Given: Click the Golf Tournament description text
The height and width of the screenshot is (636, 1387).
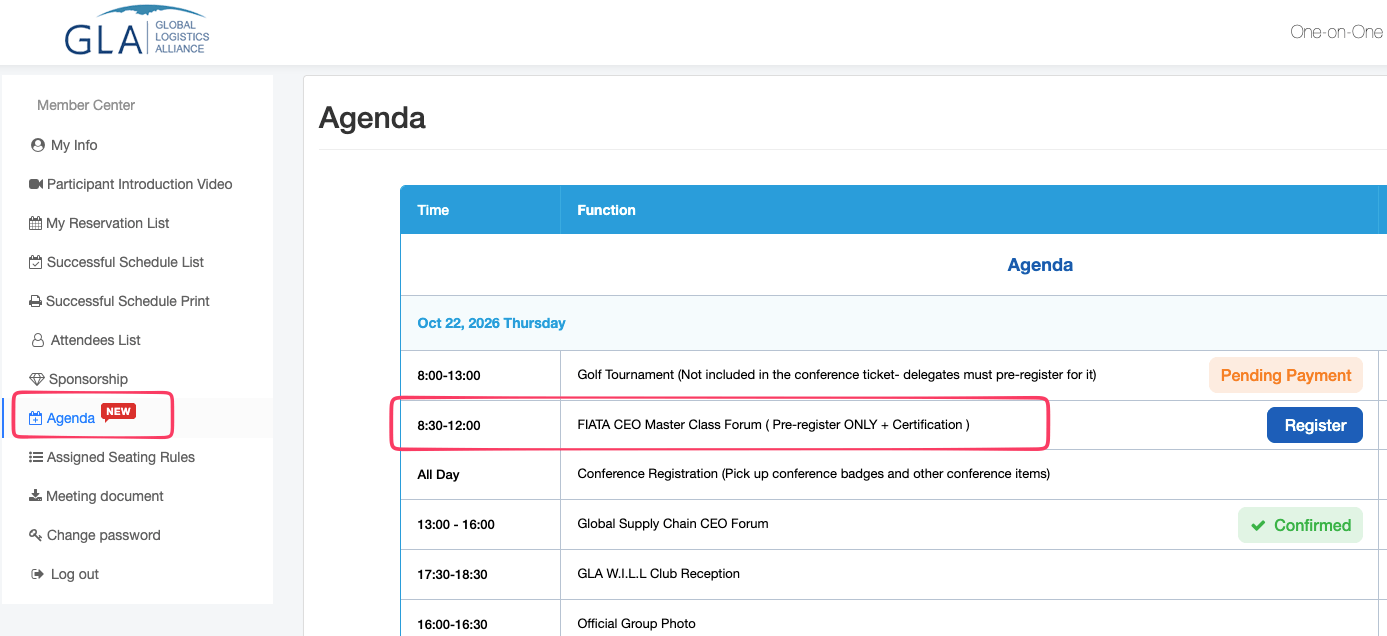Looking at the screenshot, I should point(837,375).
